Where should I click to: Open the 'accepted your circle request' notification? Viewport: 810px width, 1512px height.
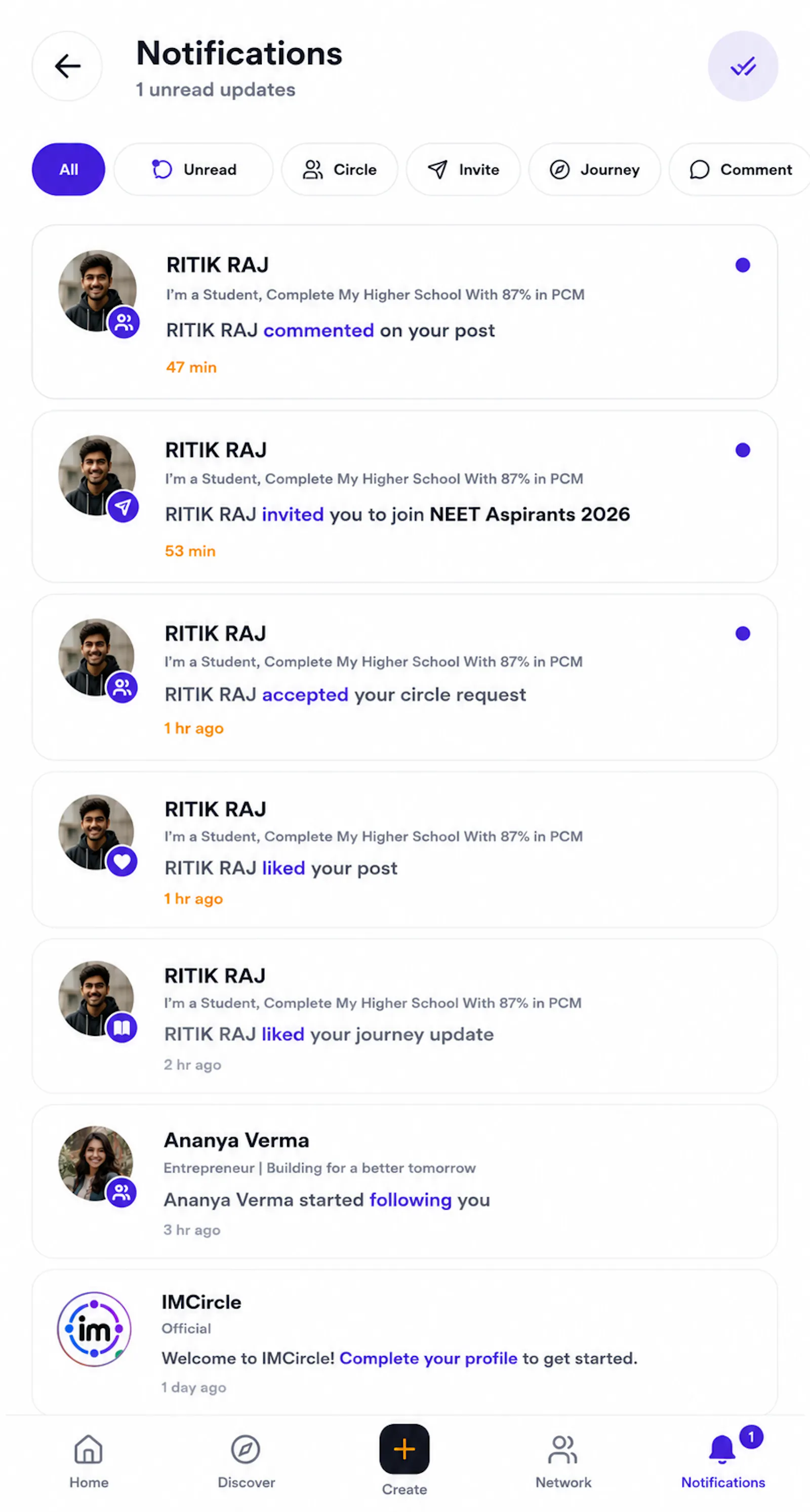coord(405,677)
